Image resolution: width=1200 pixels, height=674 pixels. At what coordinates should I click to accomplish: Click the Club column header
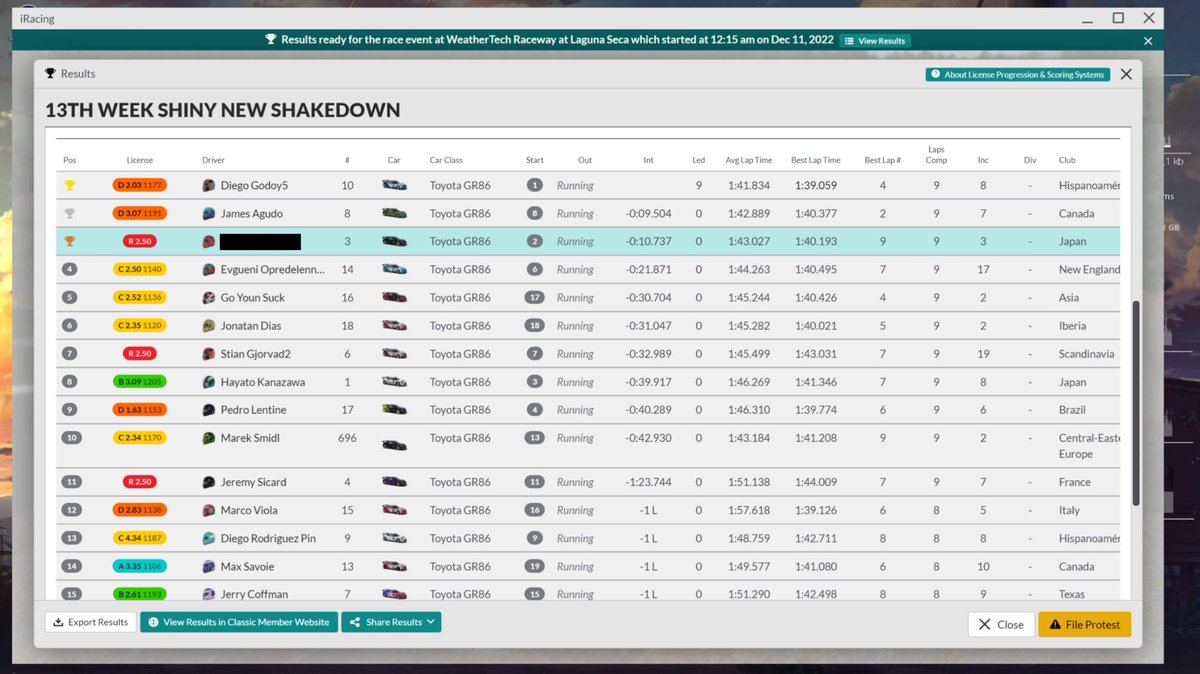tap(1067, 160)
